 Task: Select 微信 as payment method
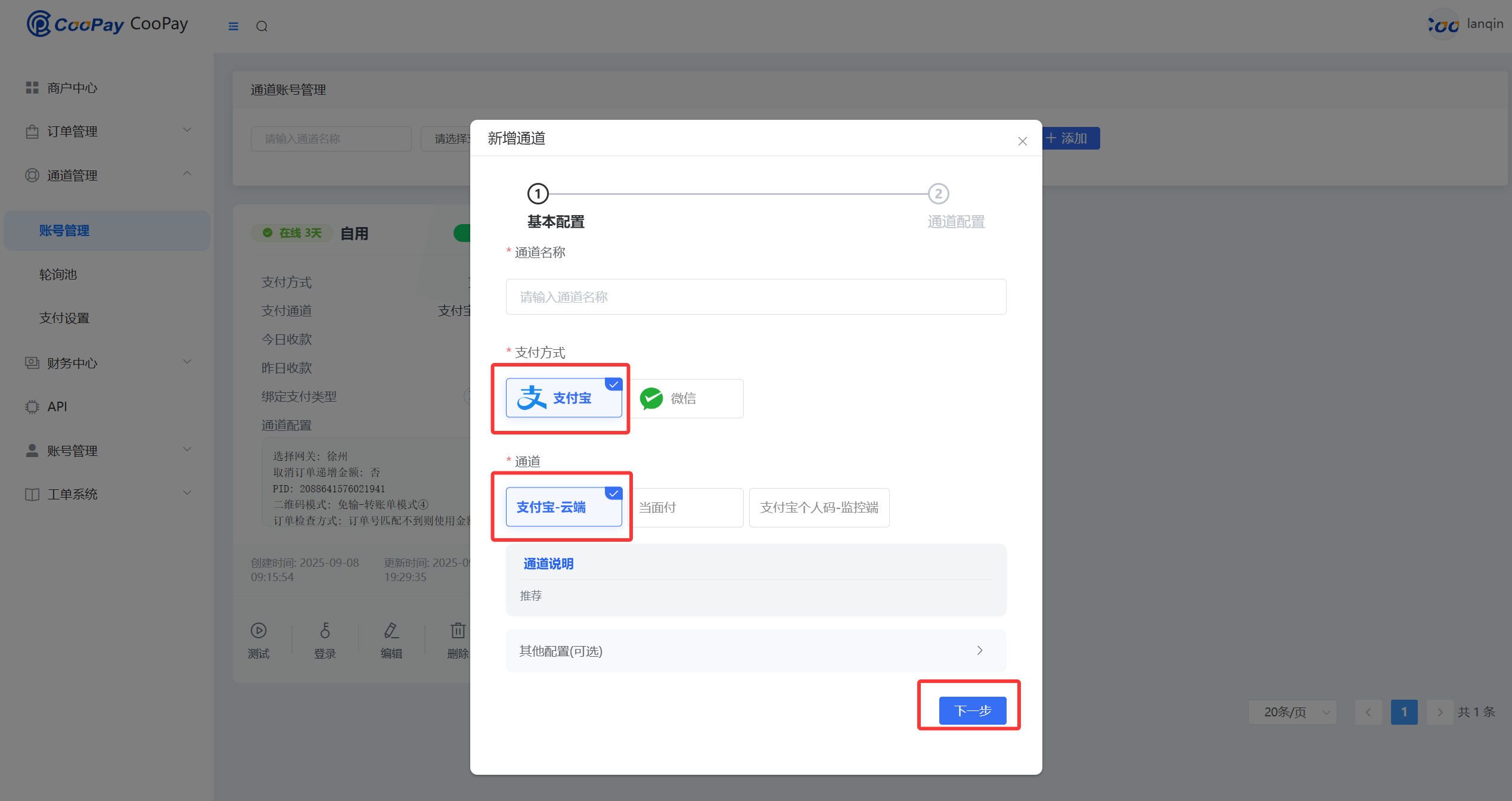(x=685, y=398)
